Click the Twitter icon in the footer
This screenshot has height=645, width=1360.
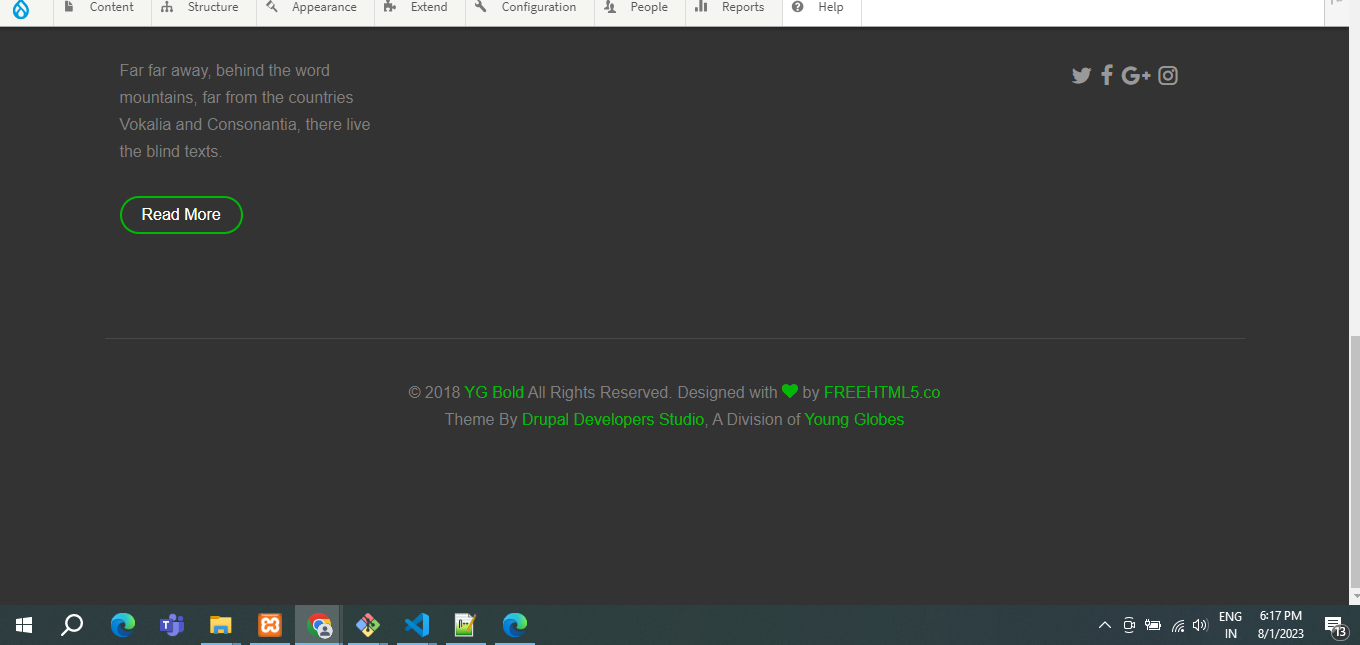coord(1081,76)
